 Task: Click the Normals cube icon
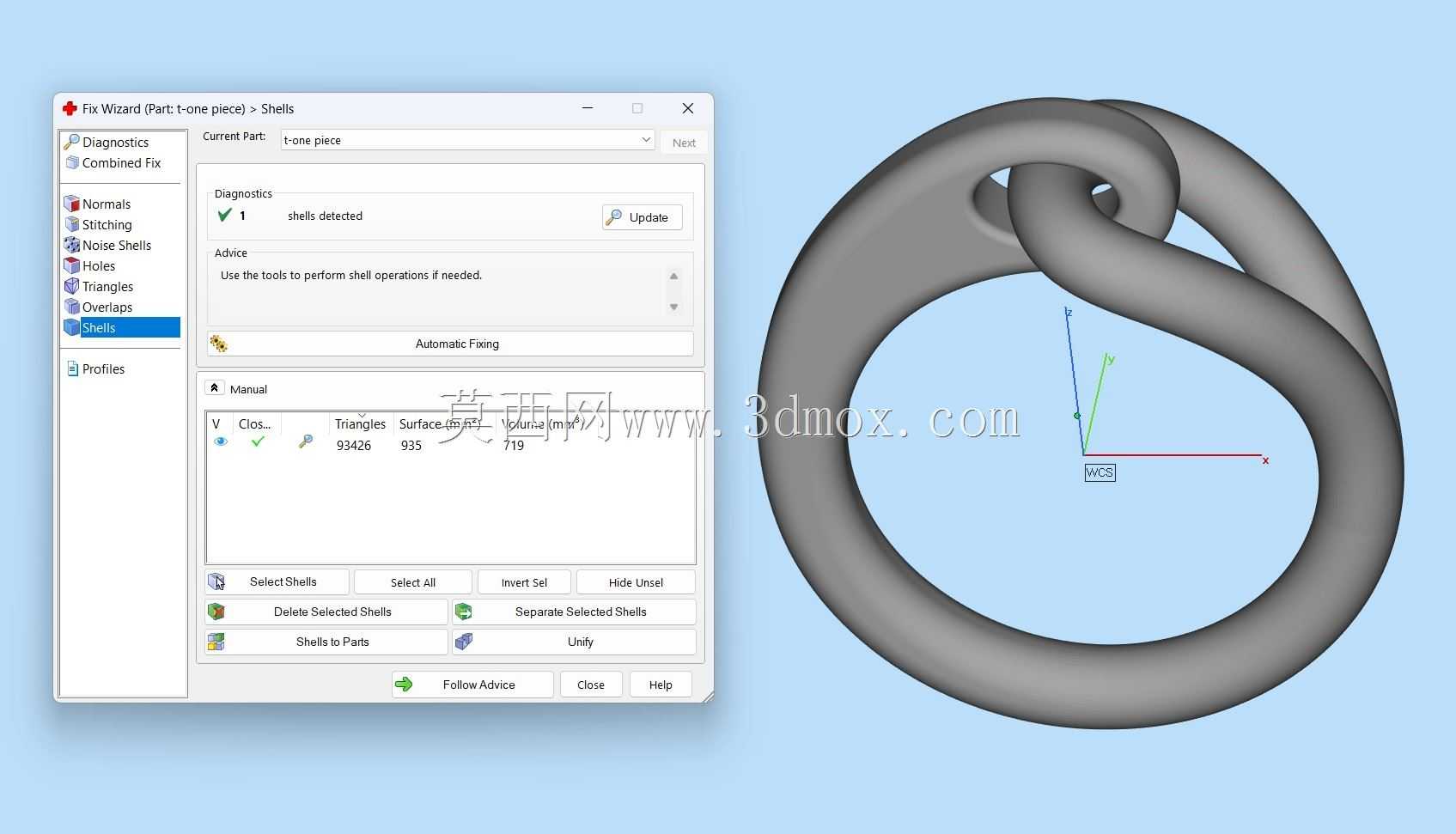pyautogui.click(x=72, y=204)
